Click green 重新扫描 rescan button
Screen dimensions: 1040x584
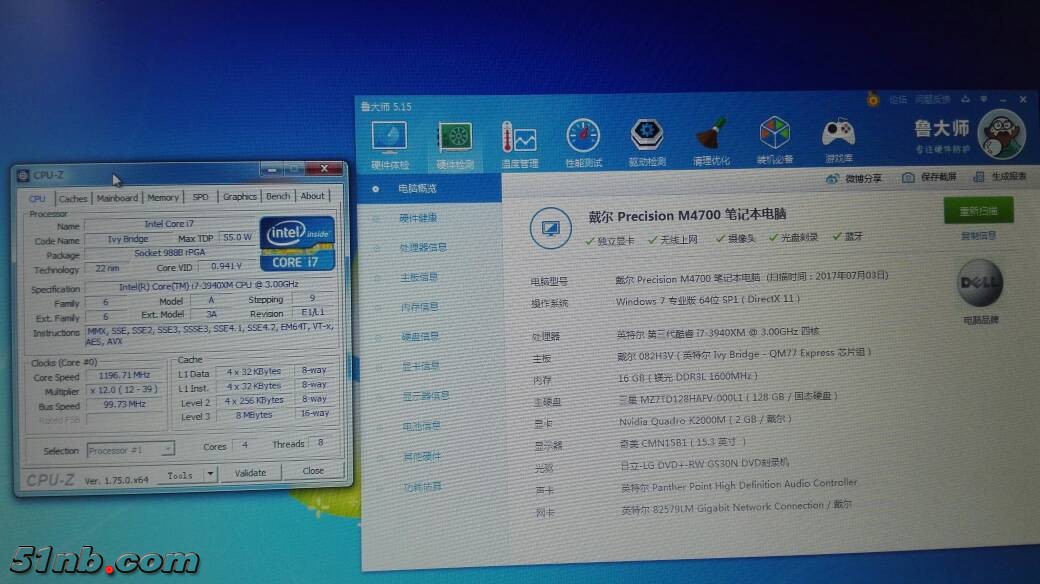click(978, 211)
